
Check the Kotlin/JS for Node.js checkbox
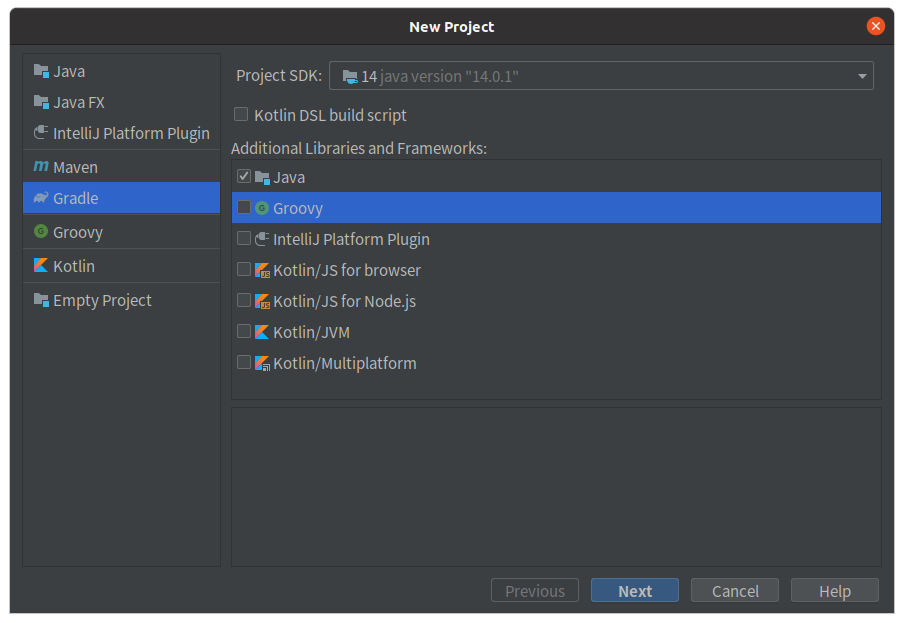pos(244,300)
